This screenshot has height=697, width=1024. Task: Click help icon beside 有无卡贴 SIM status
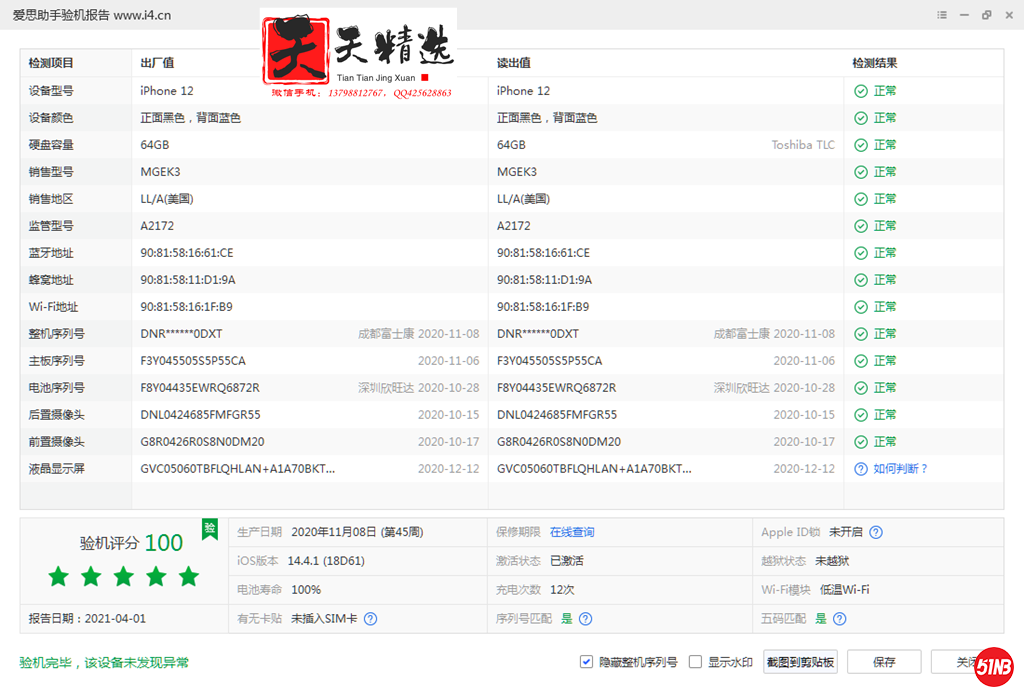(370, 619)
